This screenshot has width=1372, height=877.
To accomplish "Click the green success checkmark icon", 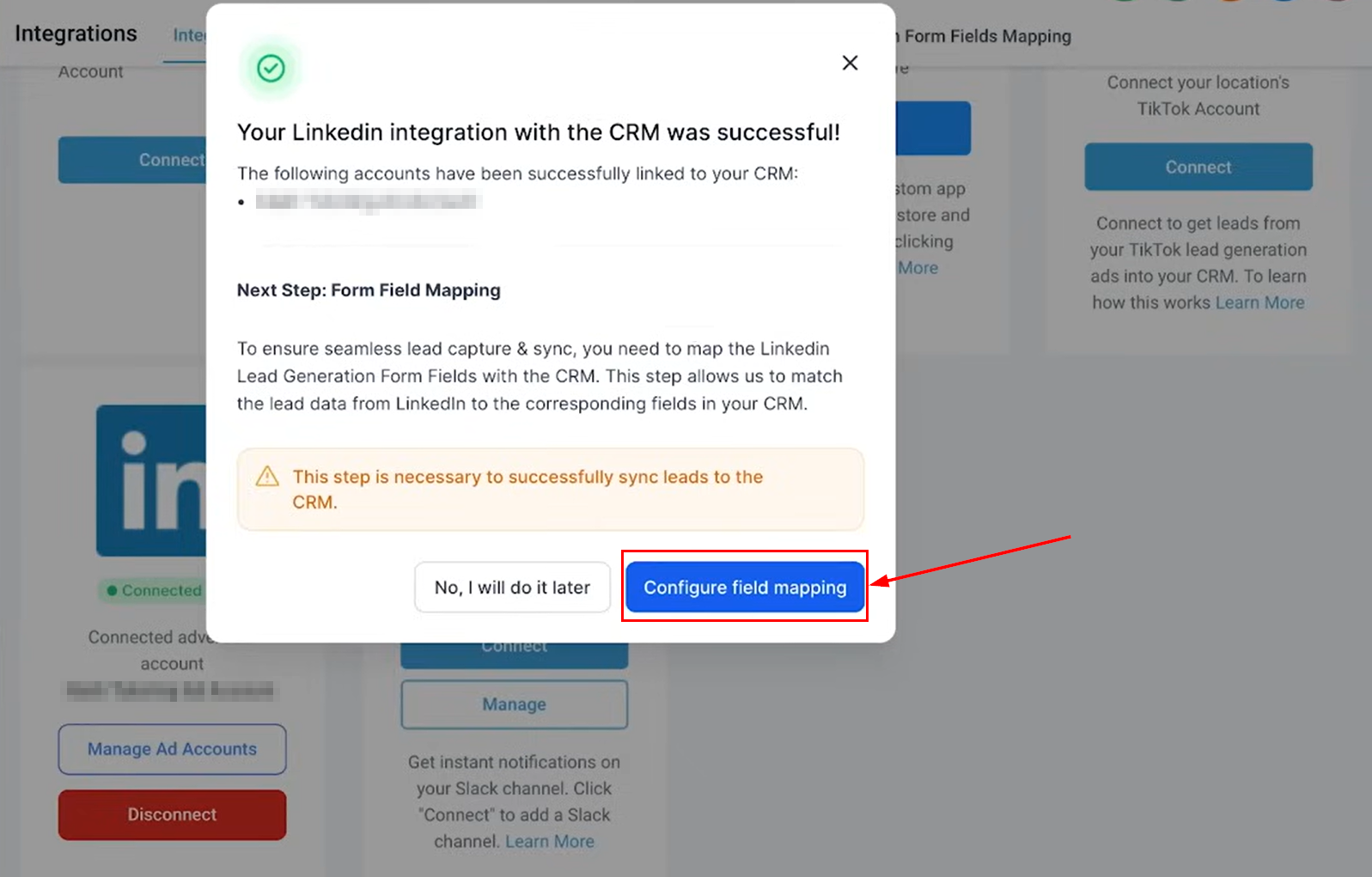I will tap(271, 68).
